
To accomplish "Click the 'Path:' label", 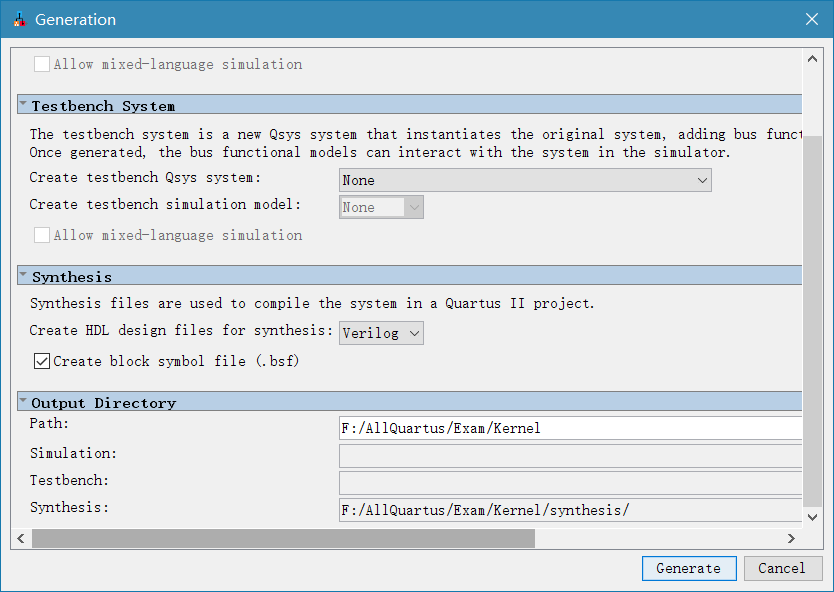I will pyautogui.click(x=49, y=423).
